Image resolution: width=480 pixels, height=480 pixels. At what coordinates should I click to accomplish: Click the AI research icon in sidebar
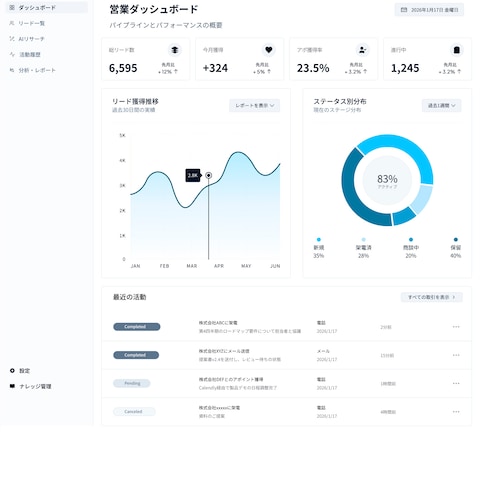click(12, 39)
